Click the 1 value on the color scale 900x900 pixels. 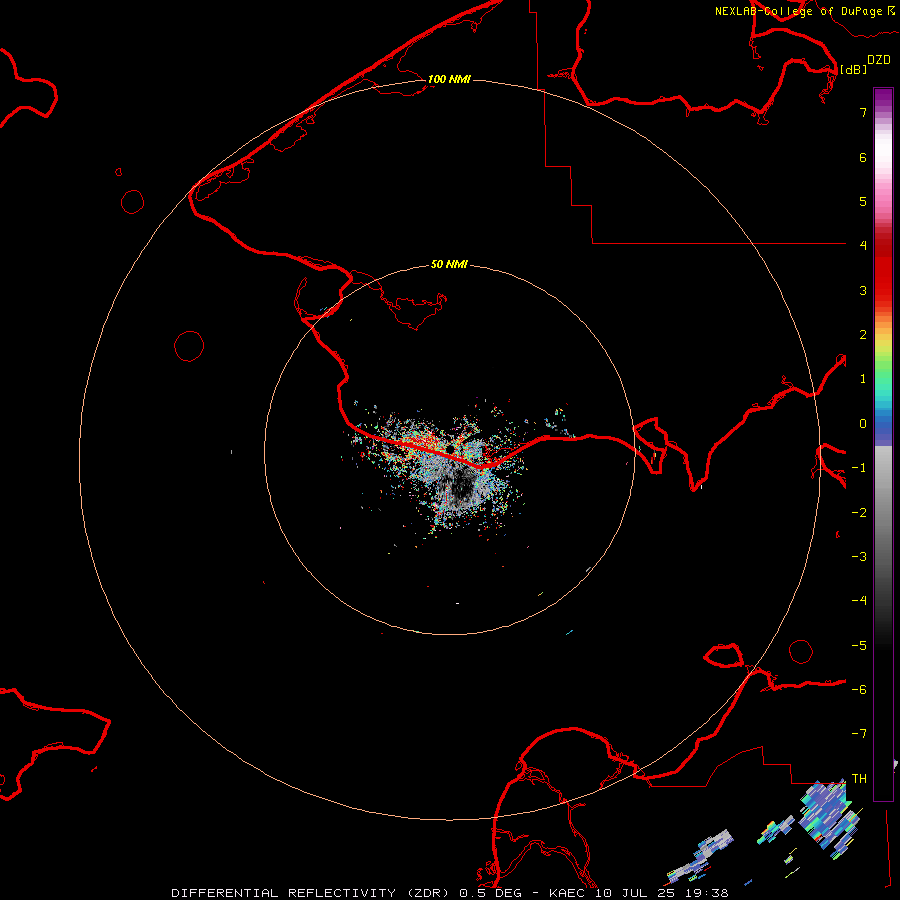pos(863,379)
